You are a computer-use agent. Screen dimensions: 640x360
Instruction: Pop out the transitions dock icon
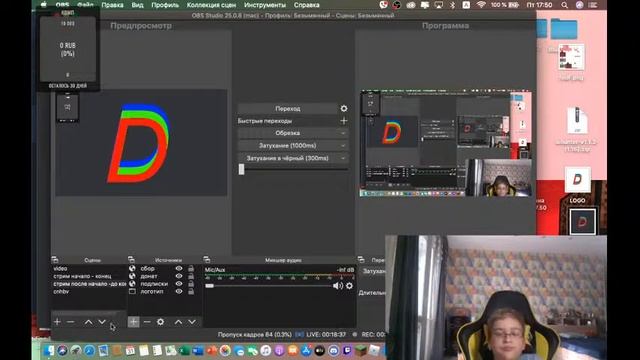(361, 260)
